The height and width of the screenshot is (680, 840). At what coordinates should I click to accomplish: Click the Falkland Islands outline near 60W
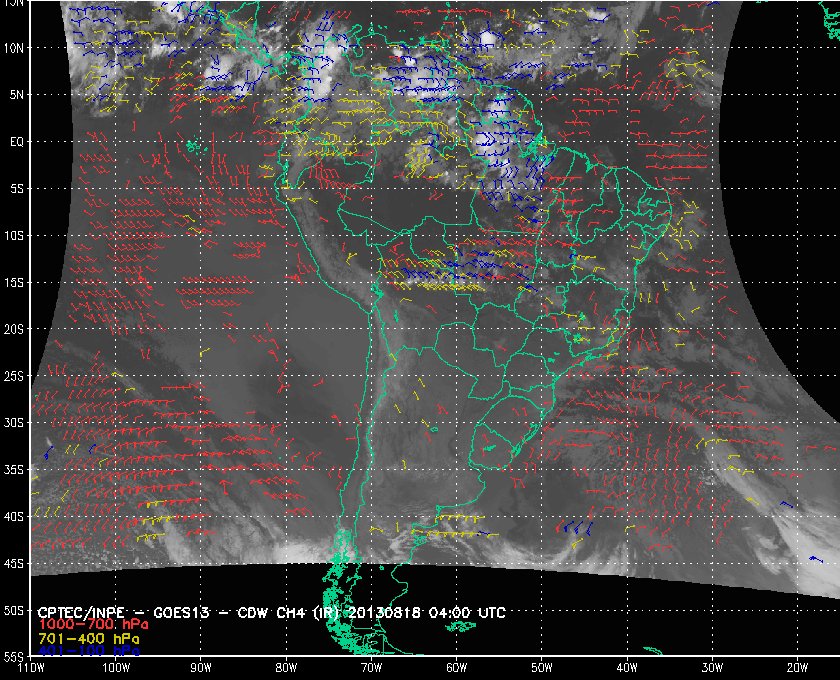pos(459,626)
